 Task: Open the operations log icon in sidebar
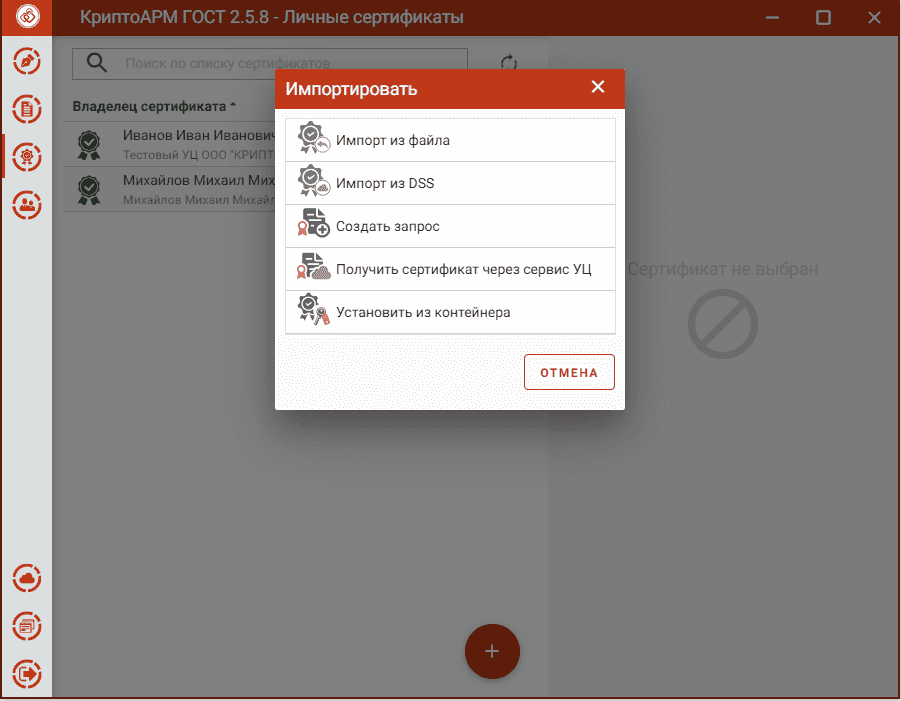point(27,626)
